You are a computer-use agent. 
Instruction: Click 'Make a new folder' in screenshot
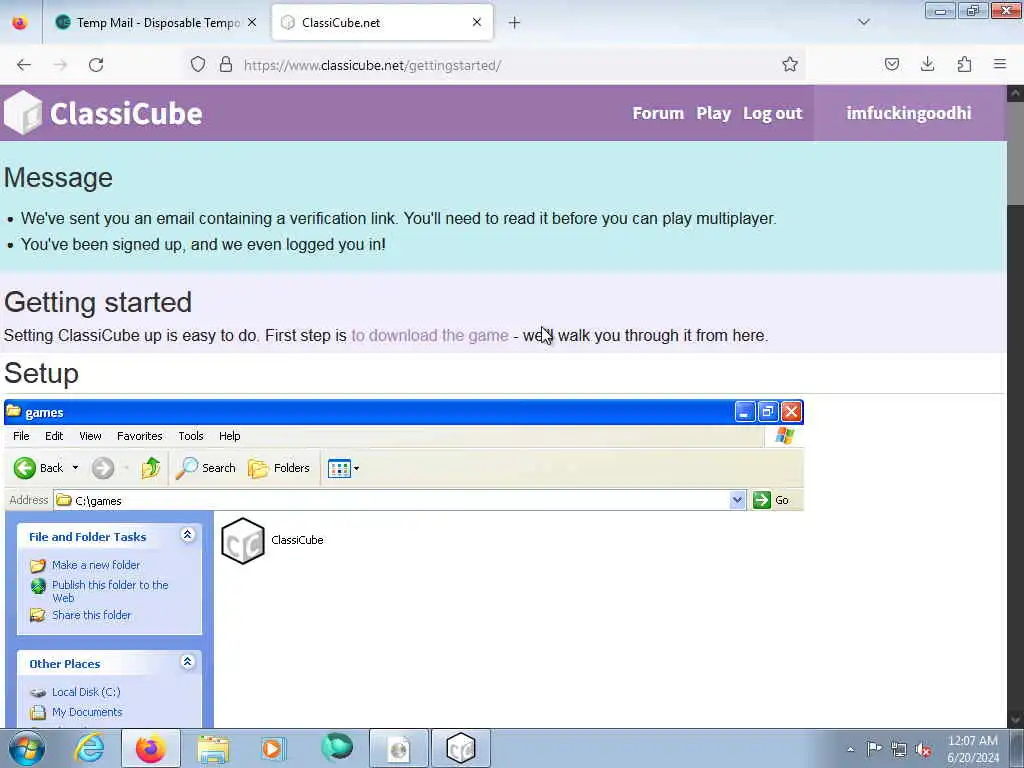(96, 565)
